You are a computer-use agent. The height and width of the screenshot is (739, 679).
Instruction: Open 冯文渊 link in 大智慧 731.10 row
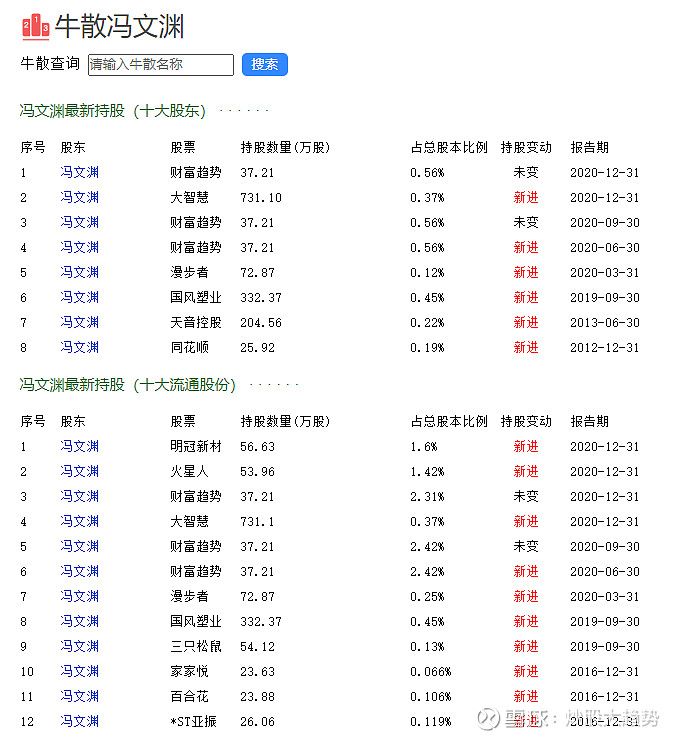[x=80, y=197]
